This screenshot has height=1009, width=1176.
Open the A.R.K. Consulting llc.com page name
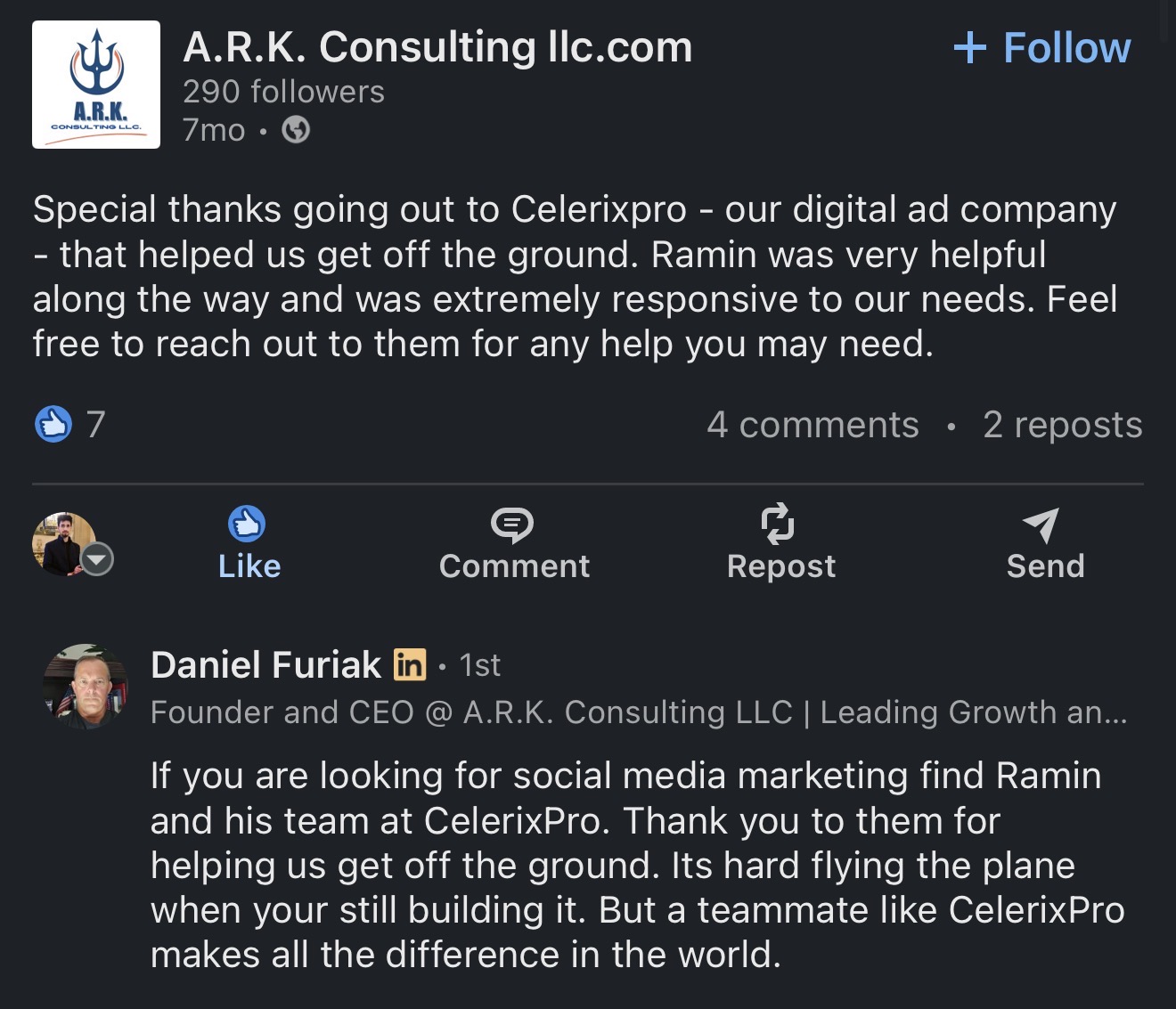click(x=437, y=48)
